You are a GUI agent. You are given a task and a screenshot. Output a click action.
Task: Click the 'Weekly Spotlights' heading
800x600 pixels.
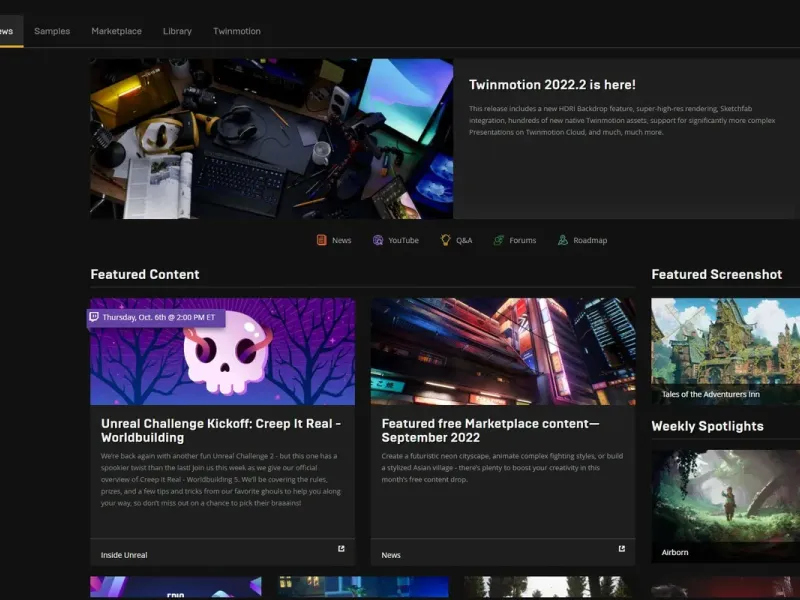click(x=707, y=427)
